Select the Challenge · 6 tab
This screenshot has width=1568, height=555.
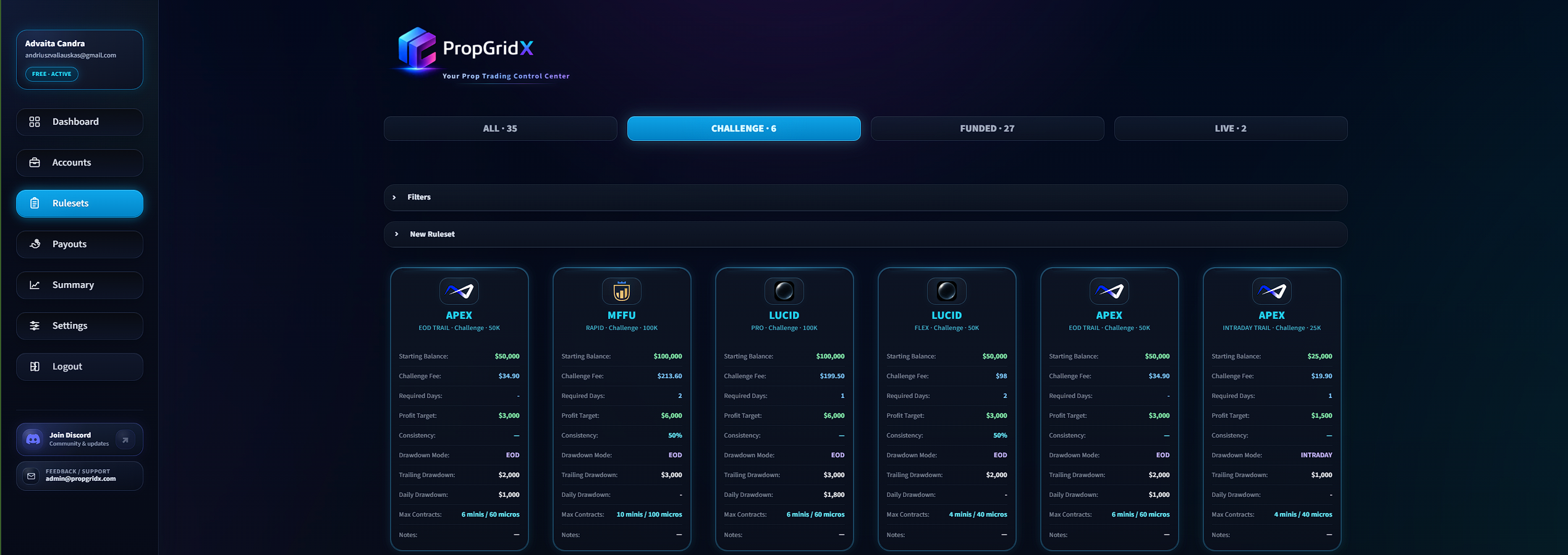pos(744,129)
